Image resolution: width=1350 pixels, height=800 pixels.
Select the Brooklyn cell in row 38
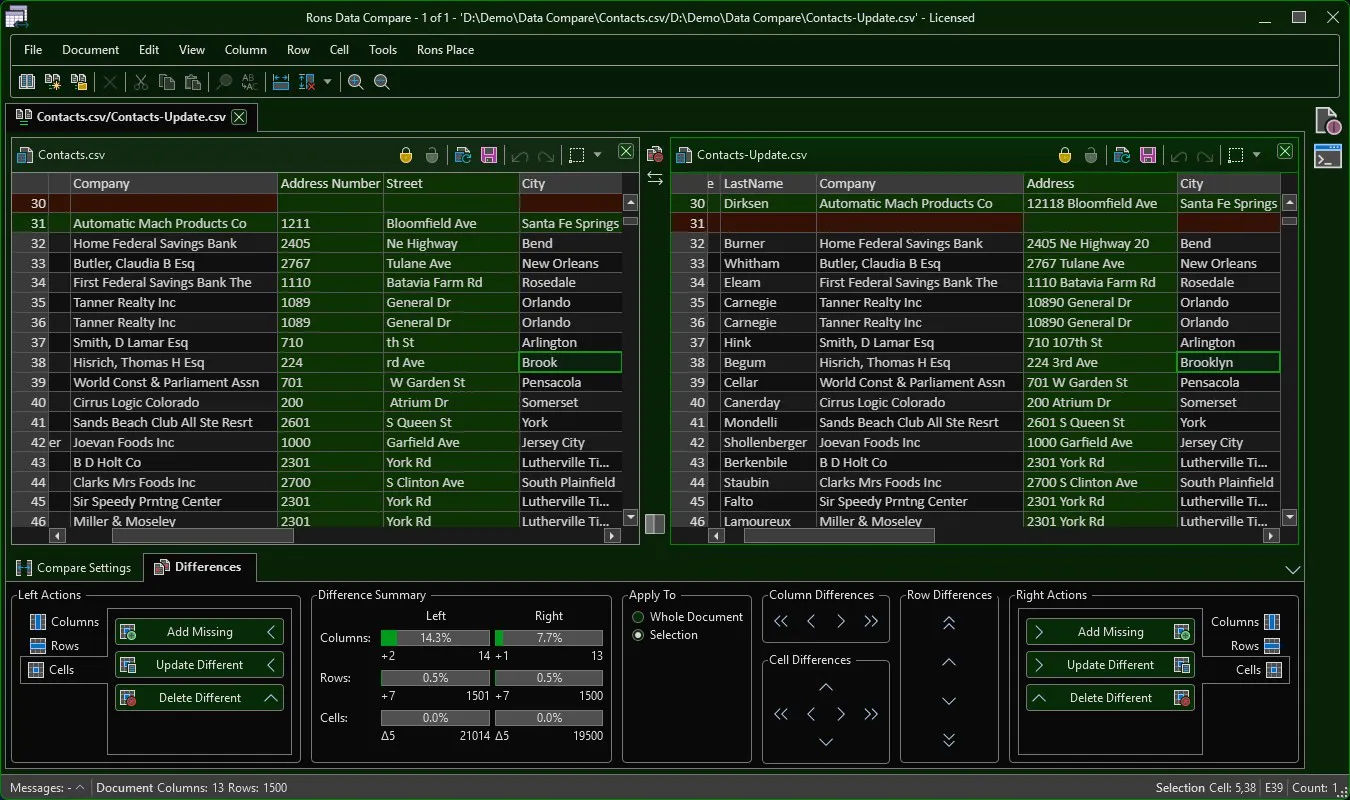1228,363
